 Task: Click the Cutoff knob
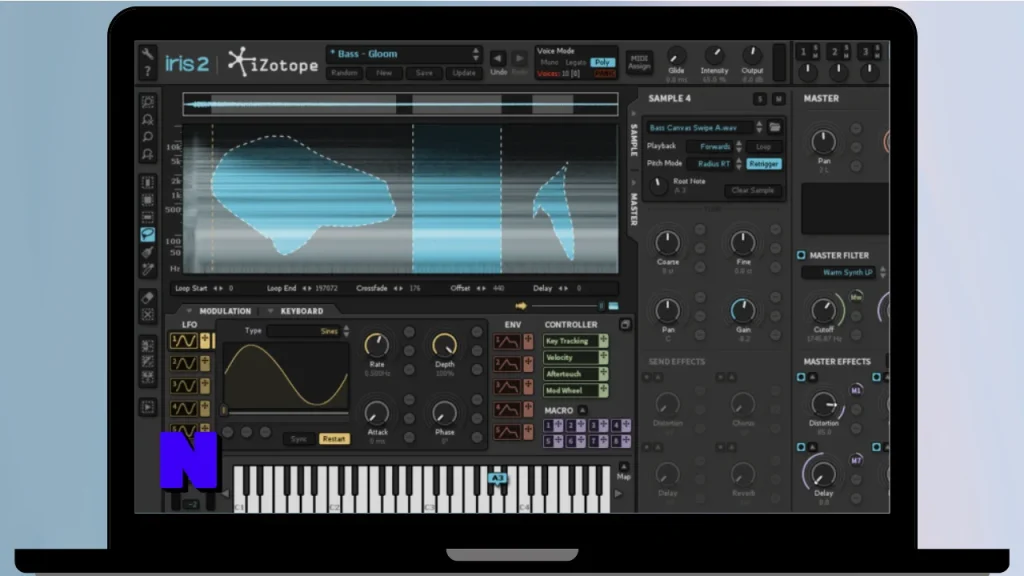(824, 310)
